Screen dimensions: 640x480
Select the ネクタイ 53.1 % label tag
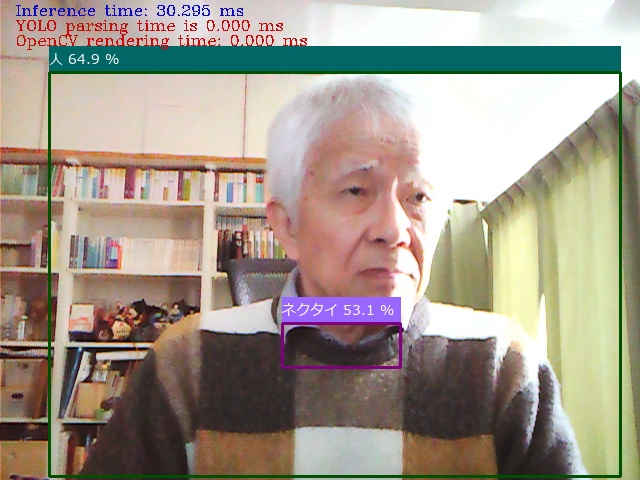point(339,310)
